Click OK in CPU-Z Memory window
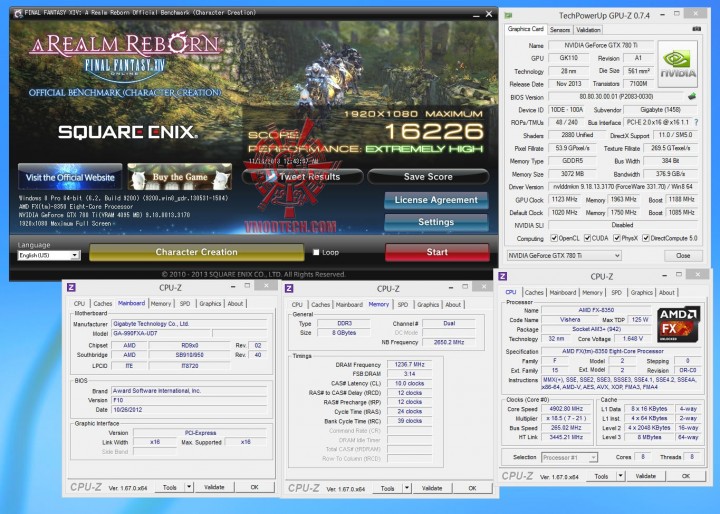The width and height of the screenshot is (720, 514). point(472,488)
